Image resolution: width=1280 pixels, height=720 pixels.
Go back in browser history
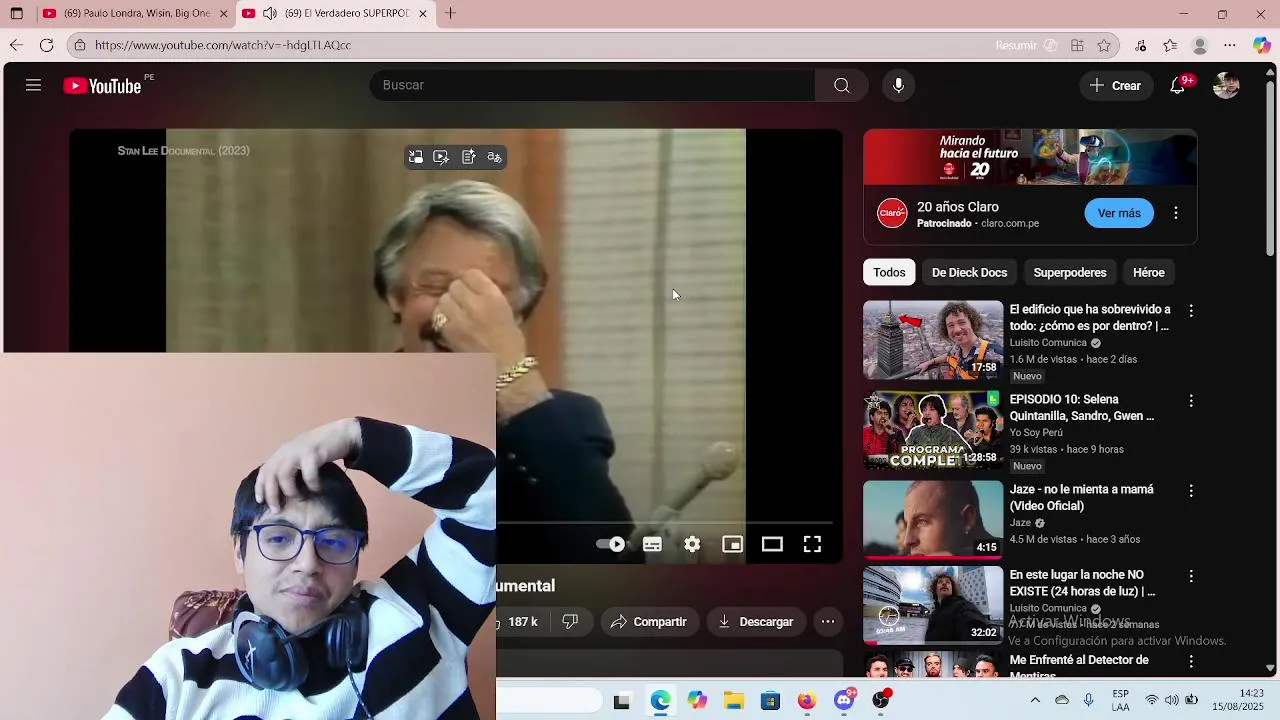[16, 45]
